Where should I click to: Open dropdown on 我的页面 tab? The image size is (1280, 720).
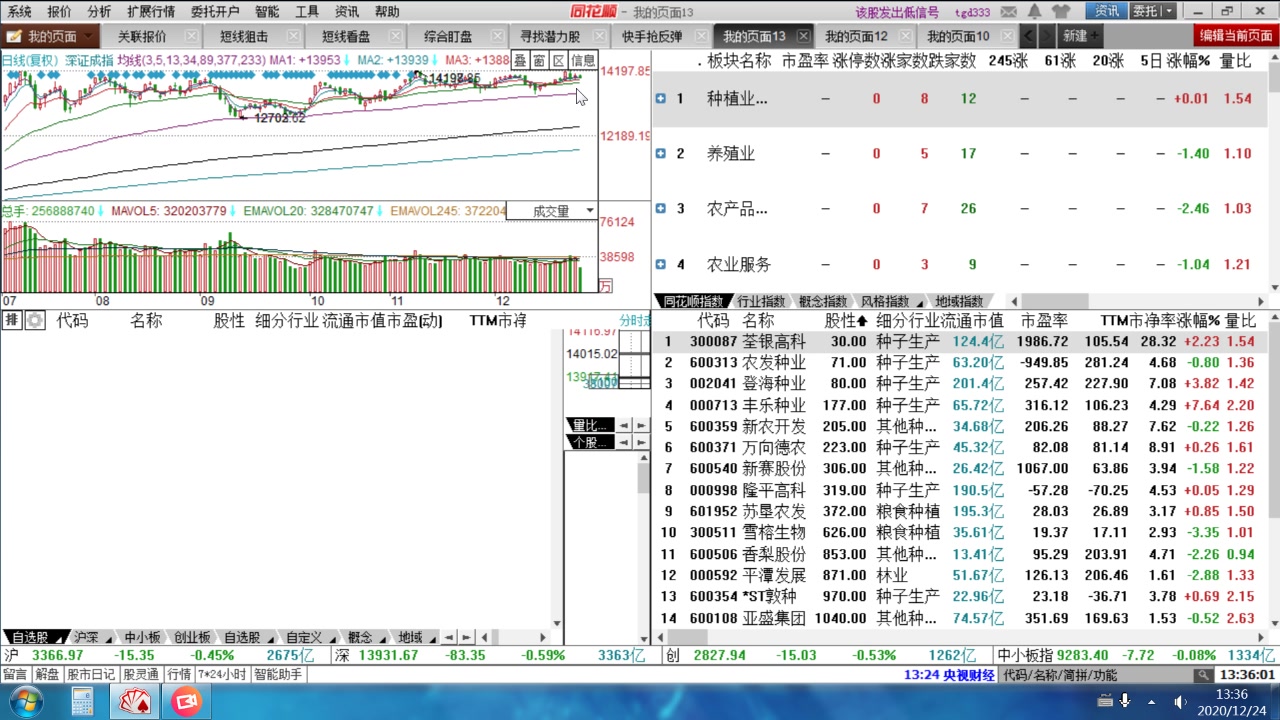coord(90,36)
